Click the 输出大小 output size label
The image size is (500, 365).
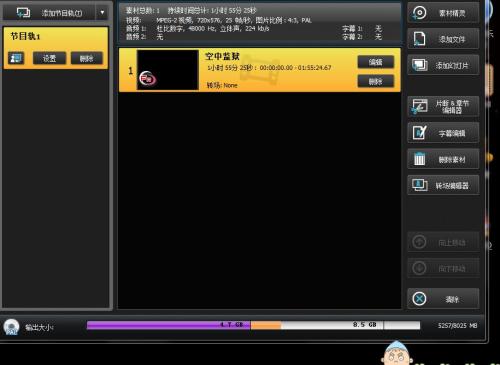[39, 327]
